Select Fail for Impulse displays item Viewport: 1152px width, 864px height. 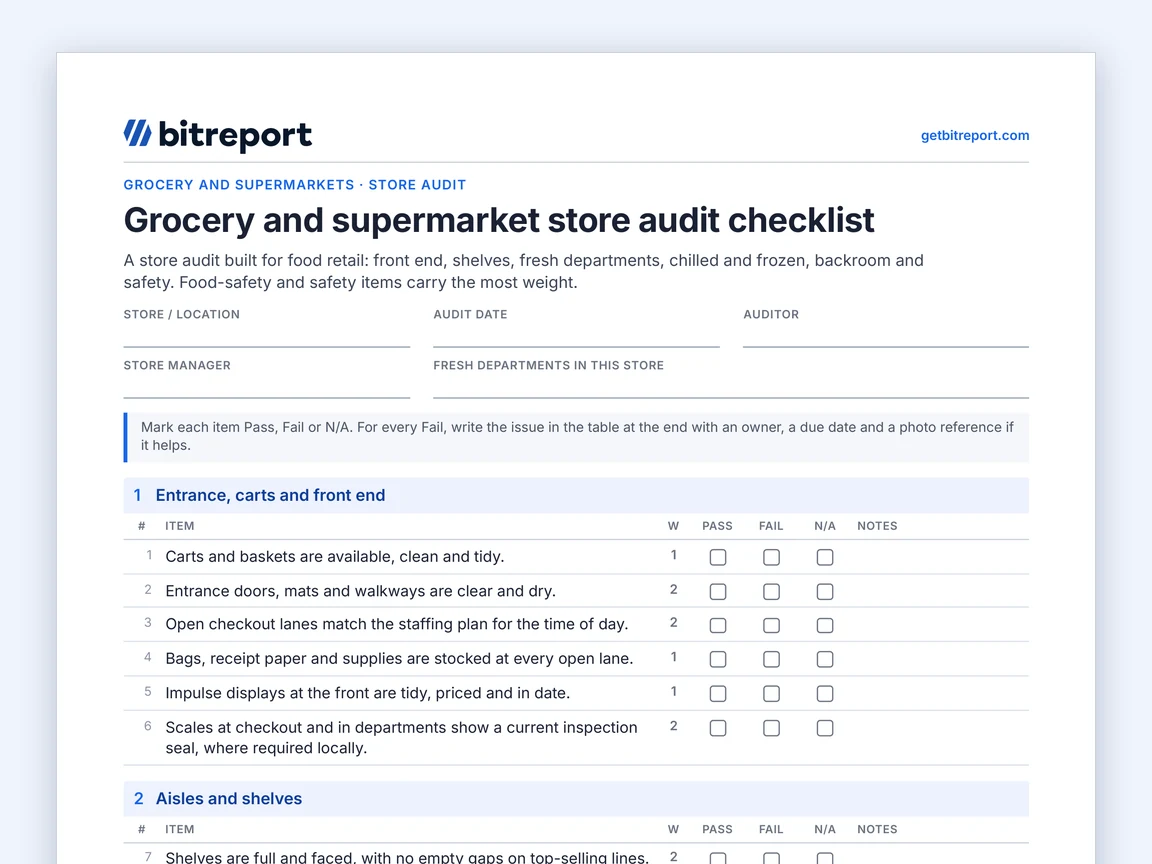771,694
